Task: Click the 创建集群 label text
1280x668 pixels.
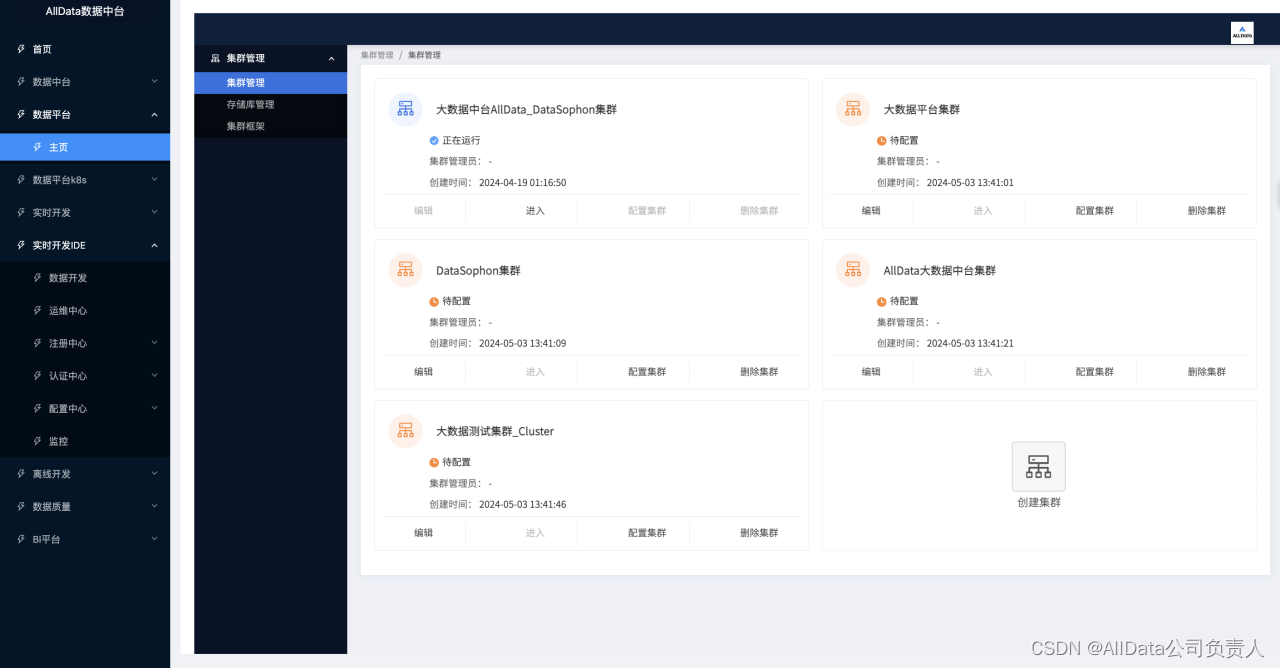Action: 1039,503
